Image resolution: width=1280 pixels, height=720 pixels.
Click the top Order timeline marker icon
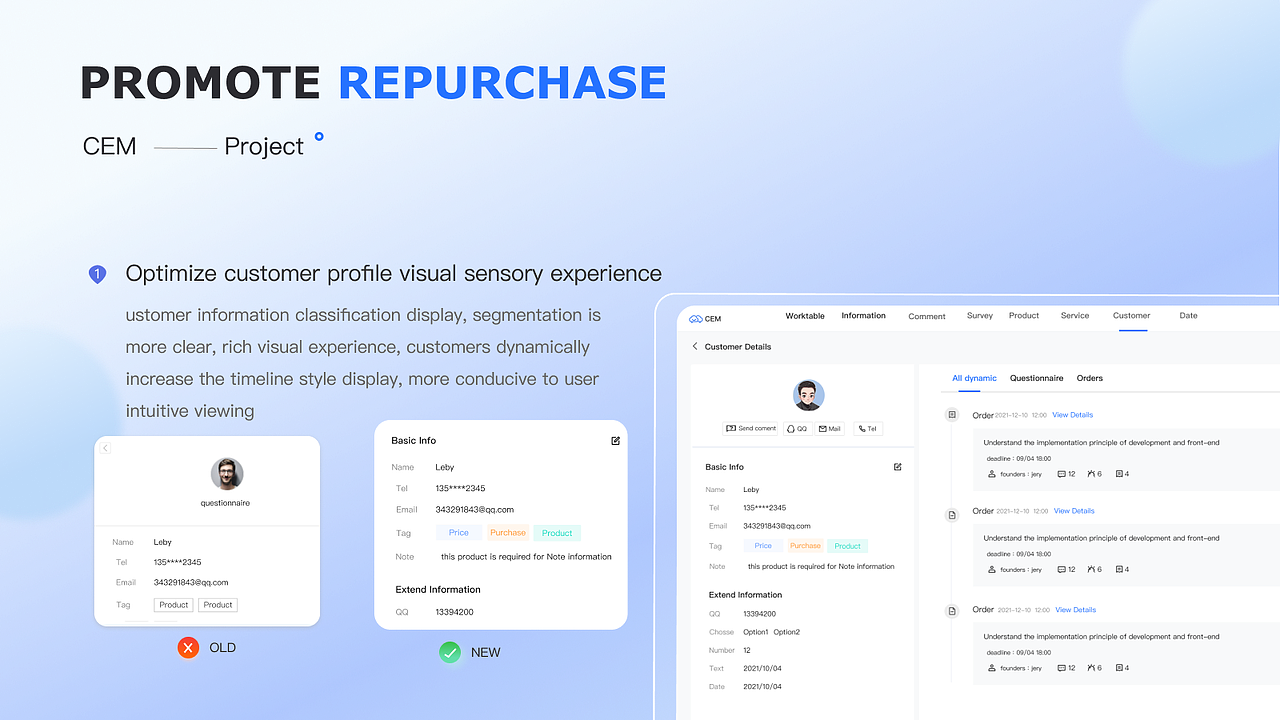[x=952, y=414]
